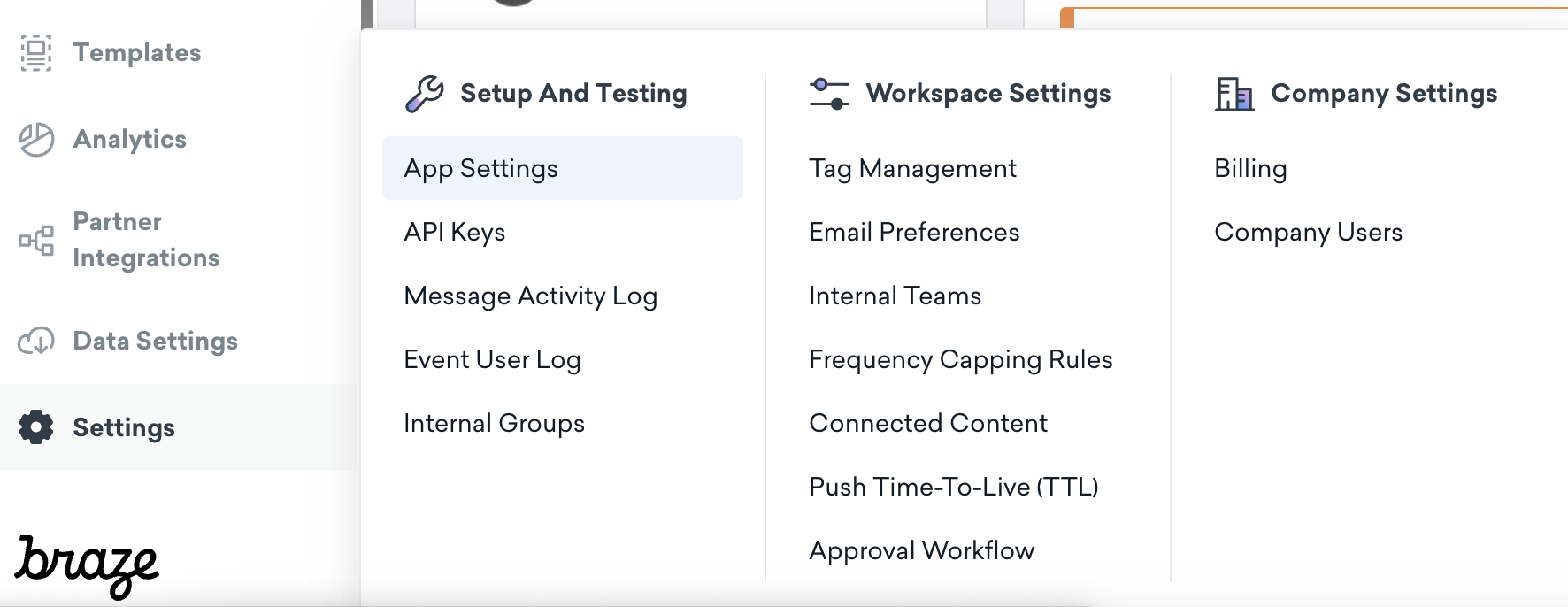Open App Settings

click(480, 168)
